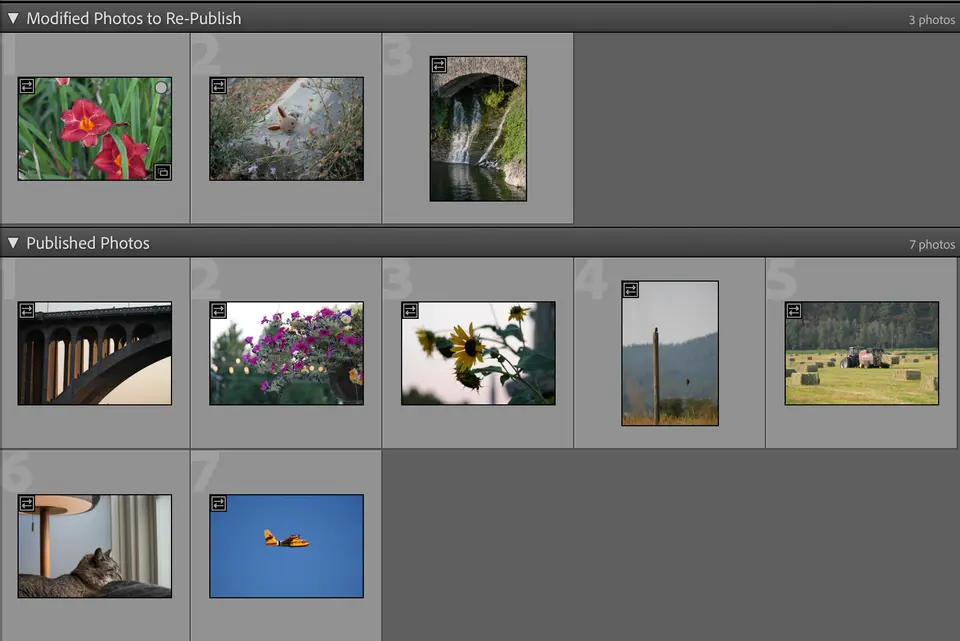The width and height of the screenshot is (960, 641).
Task: Select the yellow airplane thumbnail
Action: pyautogui.click(x=287, y=546)
